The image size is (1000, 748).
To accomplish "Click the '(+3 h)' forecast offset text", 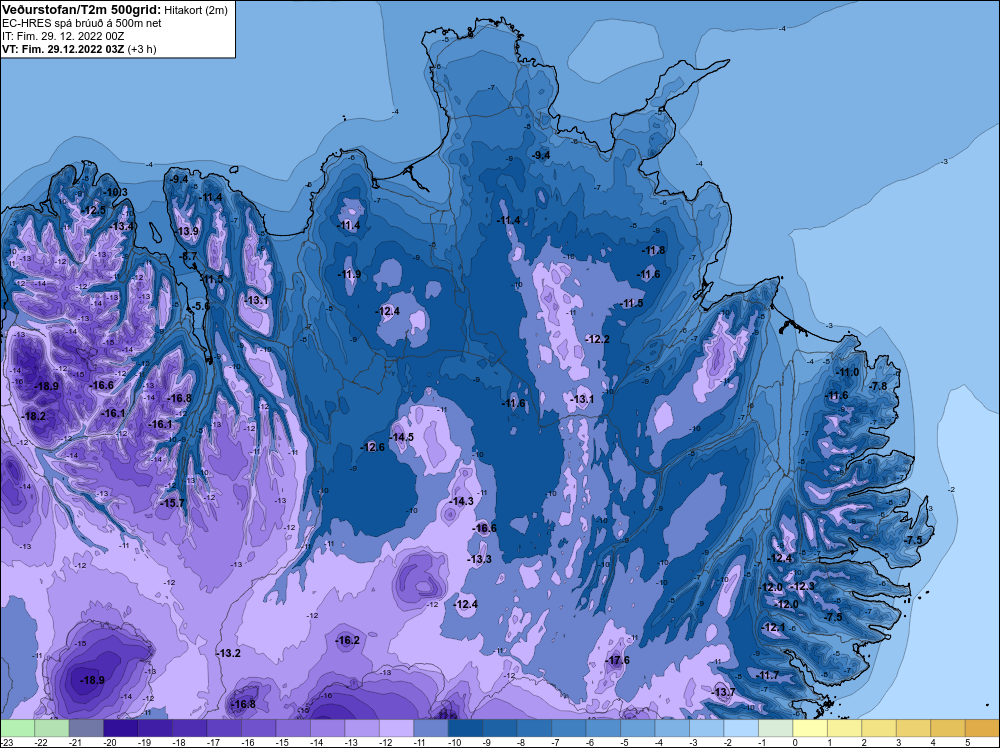I will tap(142, 49).
